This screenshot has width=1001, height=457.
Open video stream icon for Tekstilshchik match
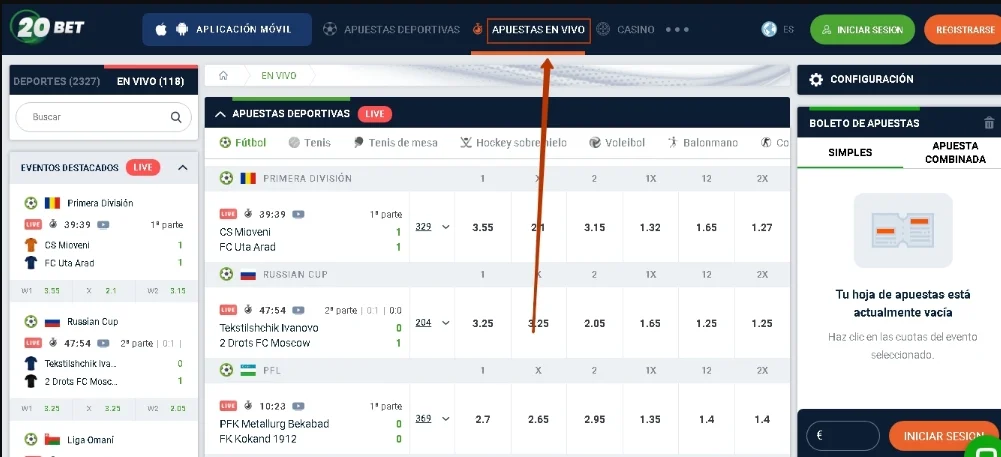point(298,310)
